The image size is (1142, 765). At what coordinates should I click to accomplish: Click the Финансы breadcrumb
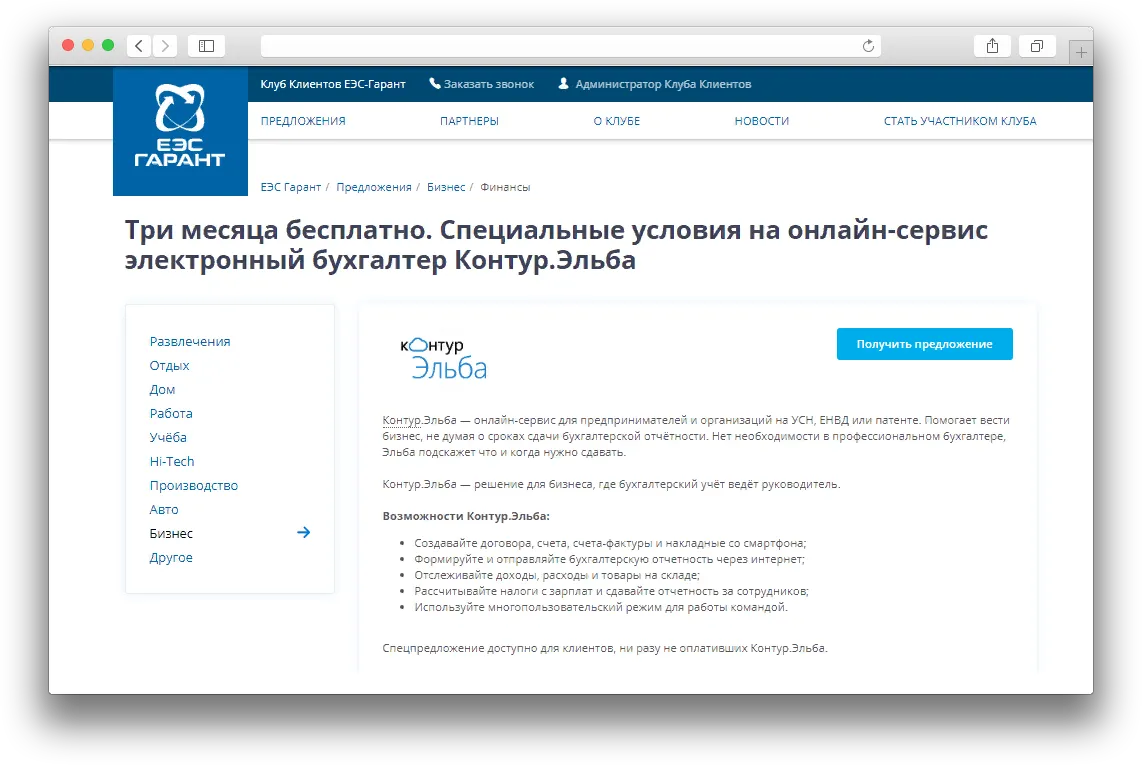pos(505,187)
